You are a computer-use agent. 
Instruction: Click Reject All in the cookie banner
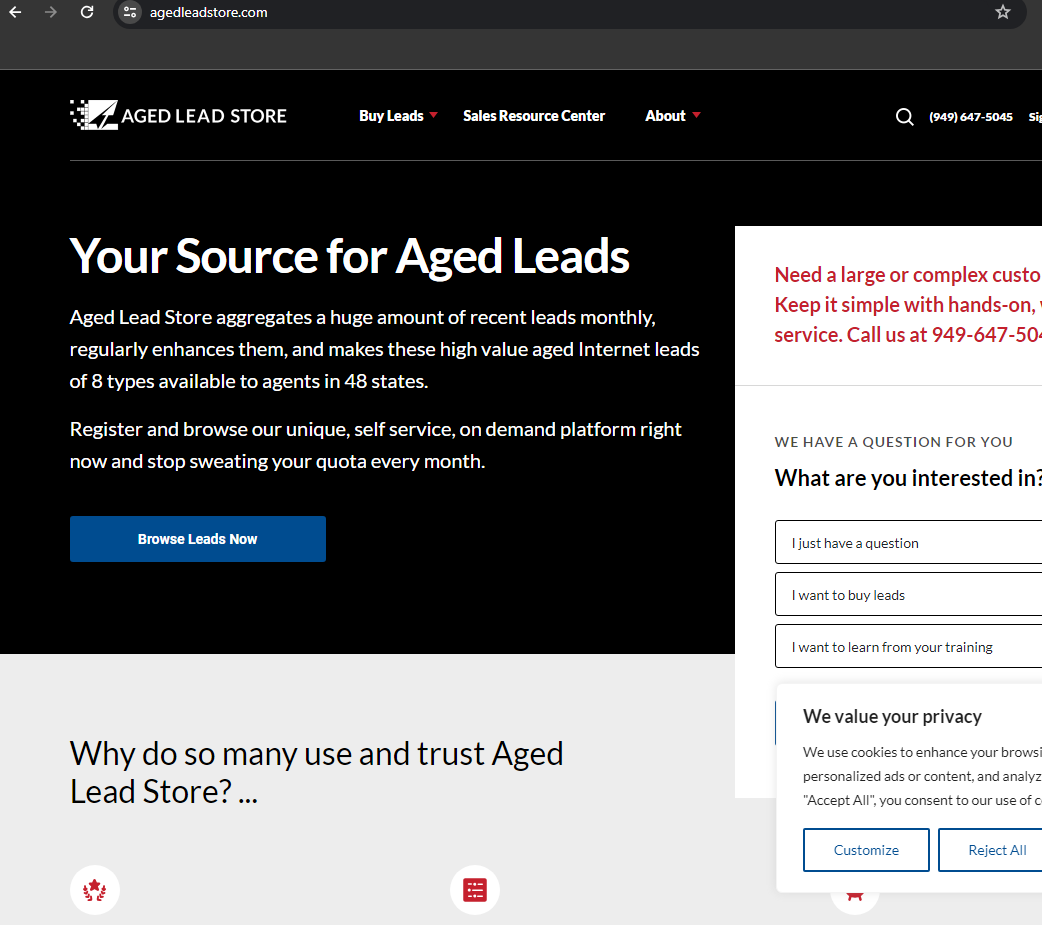[990, 850]
